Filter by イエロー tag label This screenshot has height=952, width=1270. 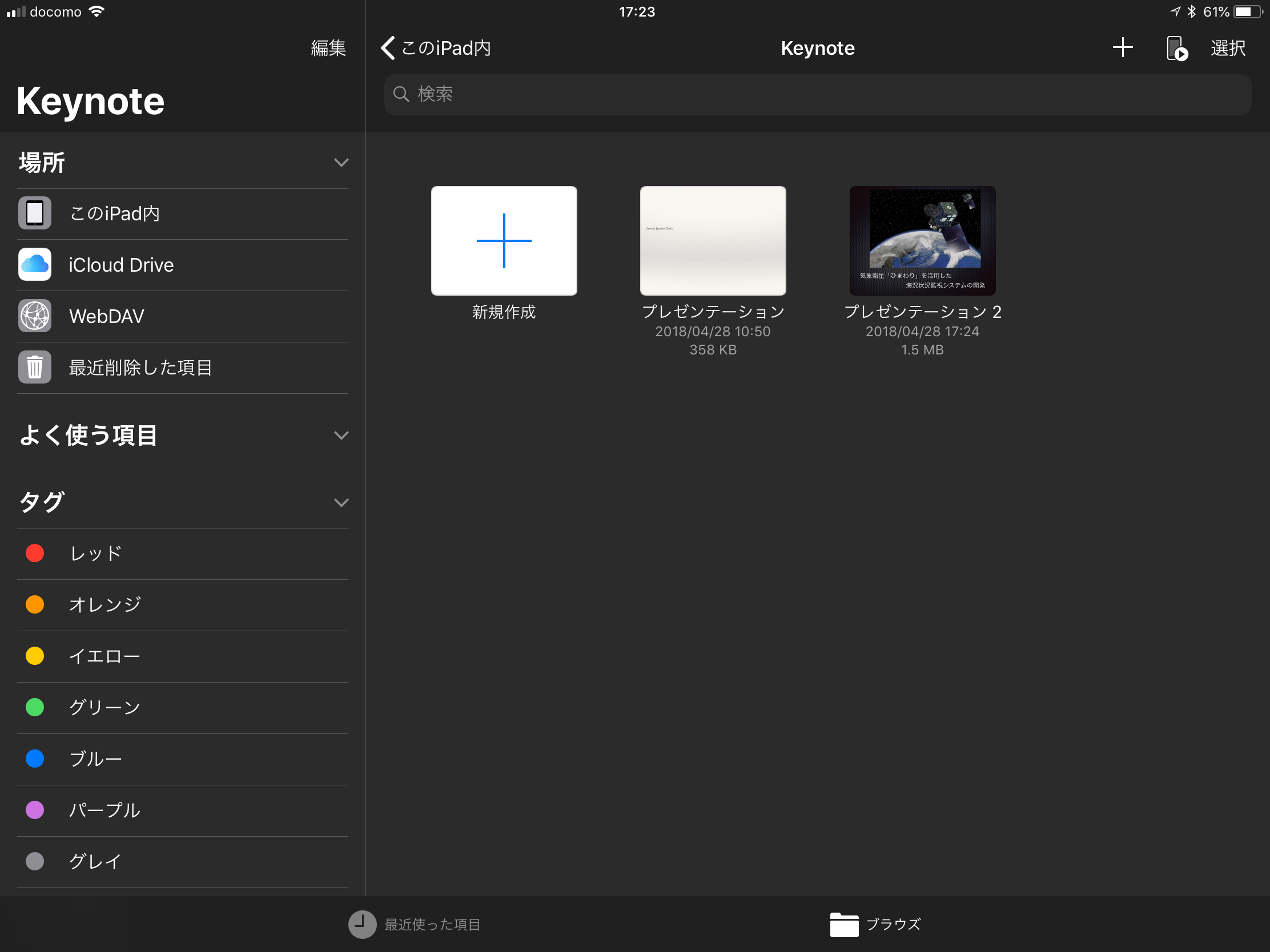(105, 656)
